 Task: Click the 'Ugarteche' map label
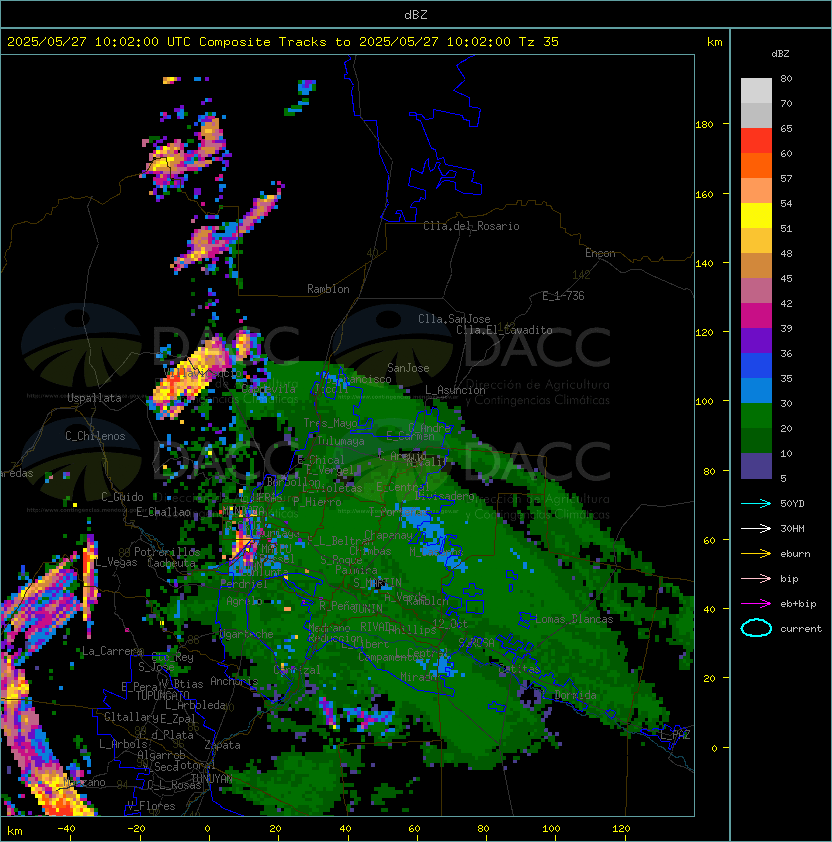click(x=247, y=635)
